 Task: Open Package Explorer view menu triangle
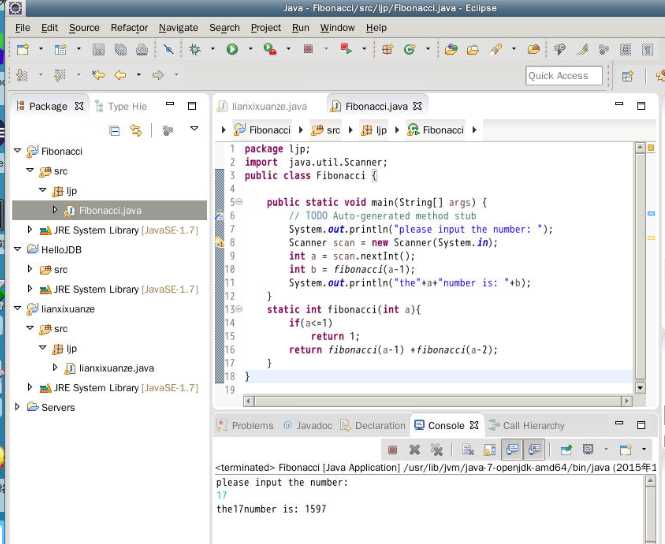pos(194,128)
